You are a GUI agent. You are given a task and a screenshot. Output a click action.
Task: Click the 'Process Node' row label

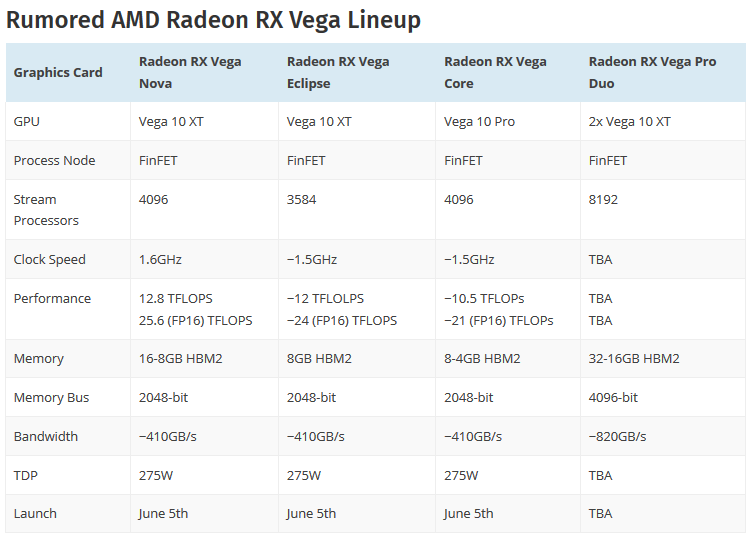(x=54, y=160)
